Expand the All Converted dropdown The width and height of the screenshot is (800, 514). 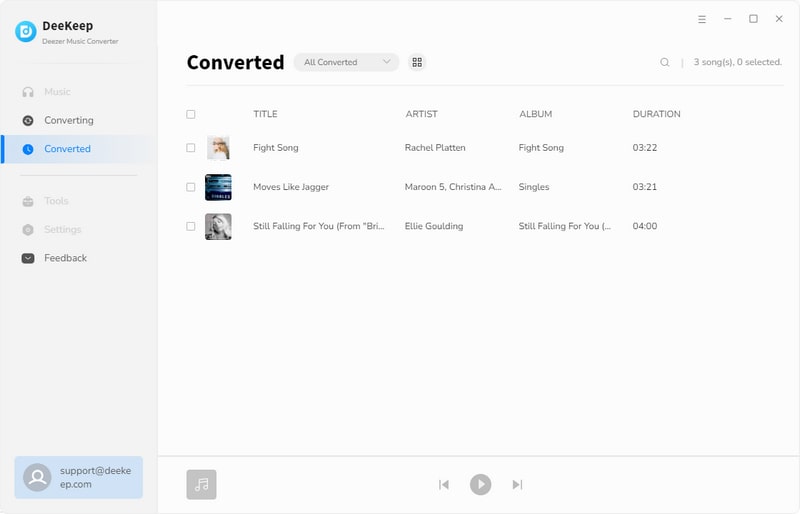(x=346, y=62)
